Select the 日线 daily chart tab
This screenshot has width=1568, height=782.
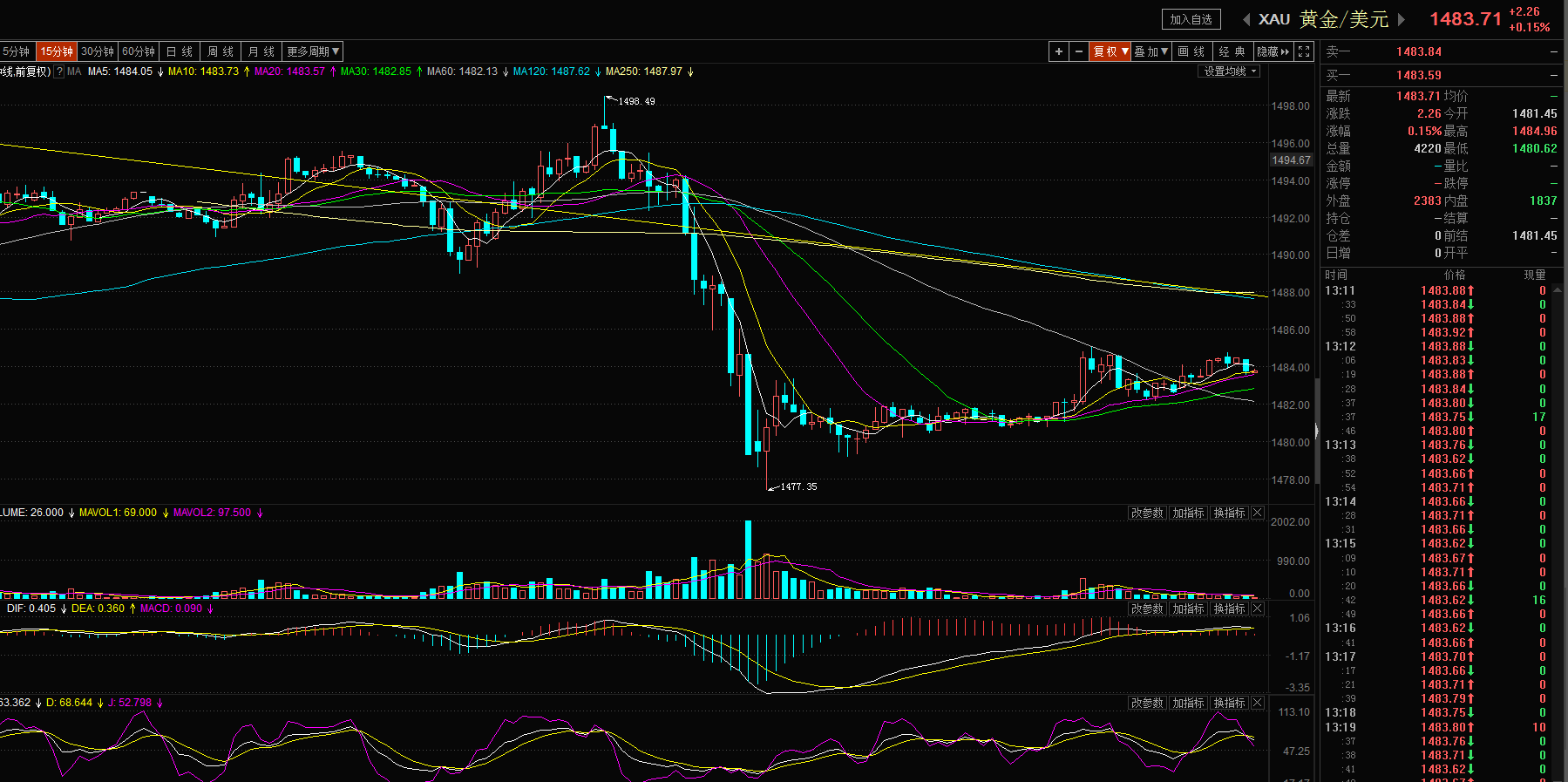pyautogui.click(x=180, y=51)
